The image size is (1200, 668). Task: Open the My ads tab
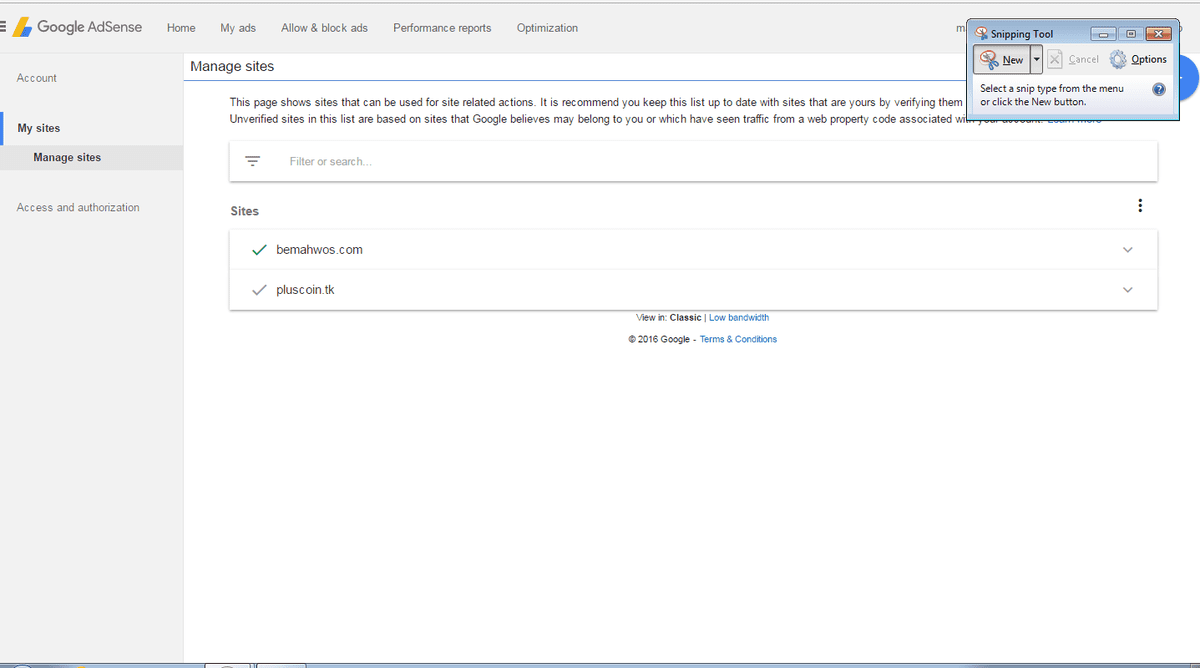coord(238,28)
